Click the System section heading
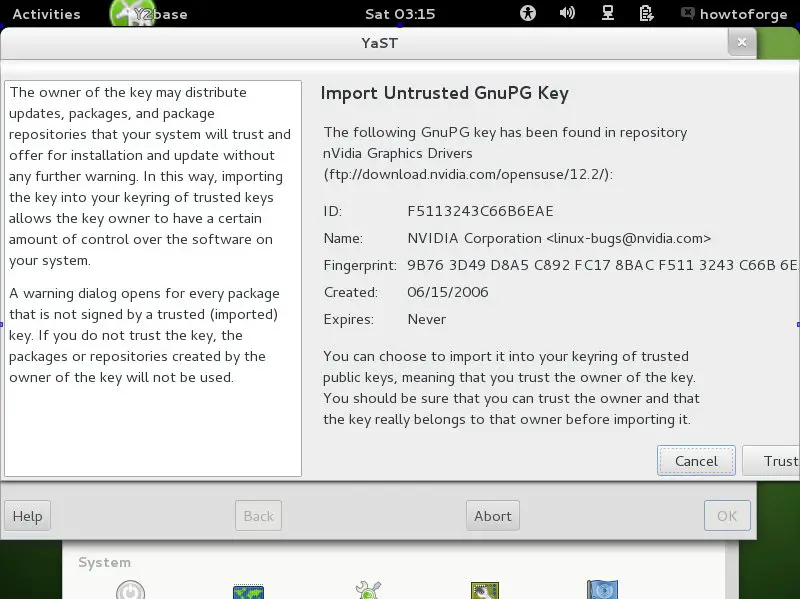This screenshot has height=599, width=800. tap(105, 562)
